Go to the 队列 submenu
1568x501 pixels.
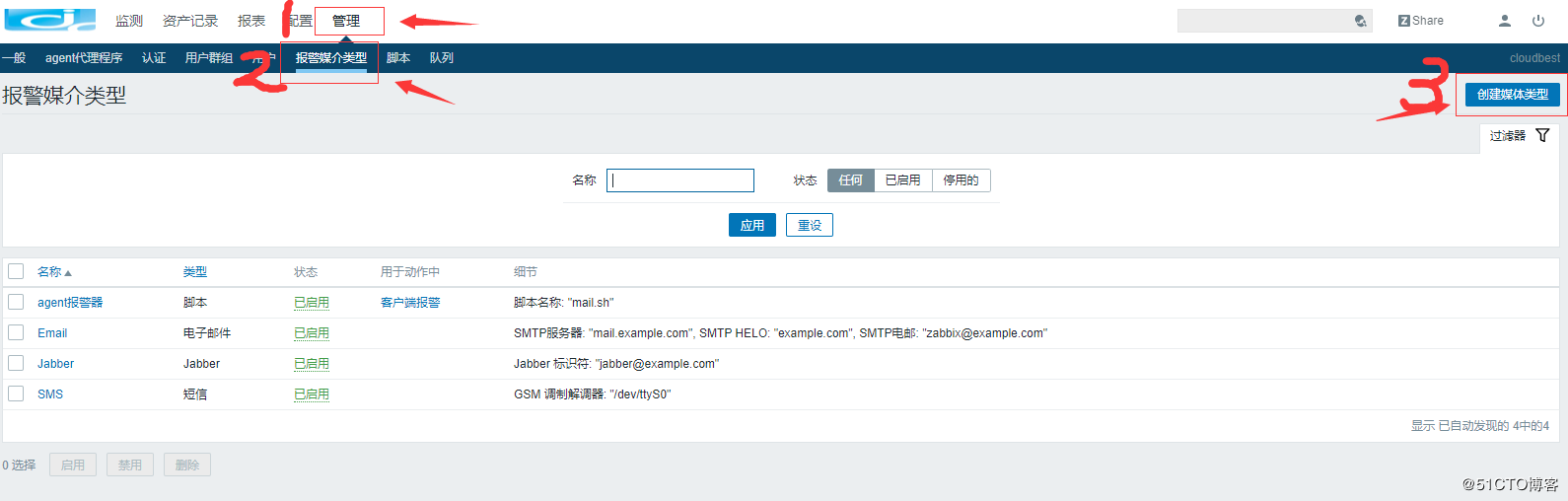(442, 58)
